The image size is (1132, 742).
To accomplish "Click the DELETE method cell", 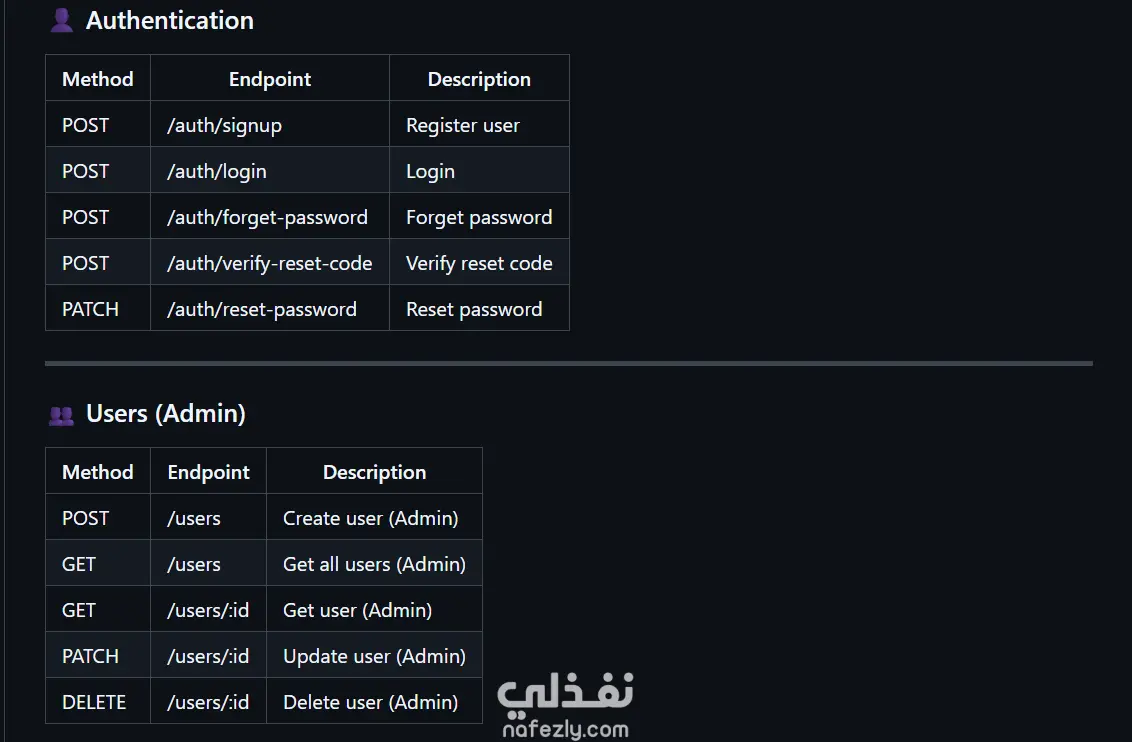I will click(94, 703).
